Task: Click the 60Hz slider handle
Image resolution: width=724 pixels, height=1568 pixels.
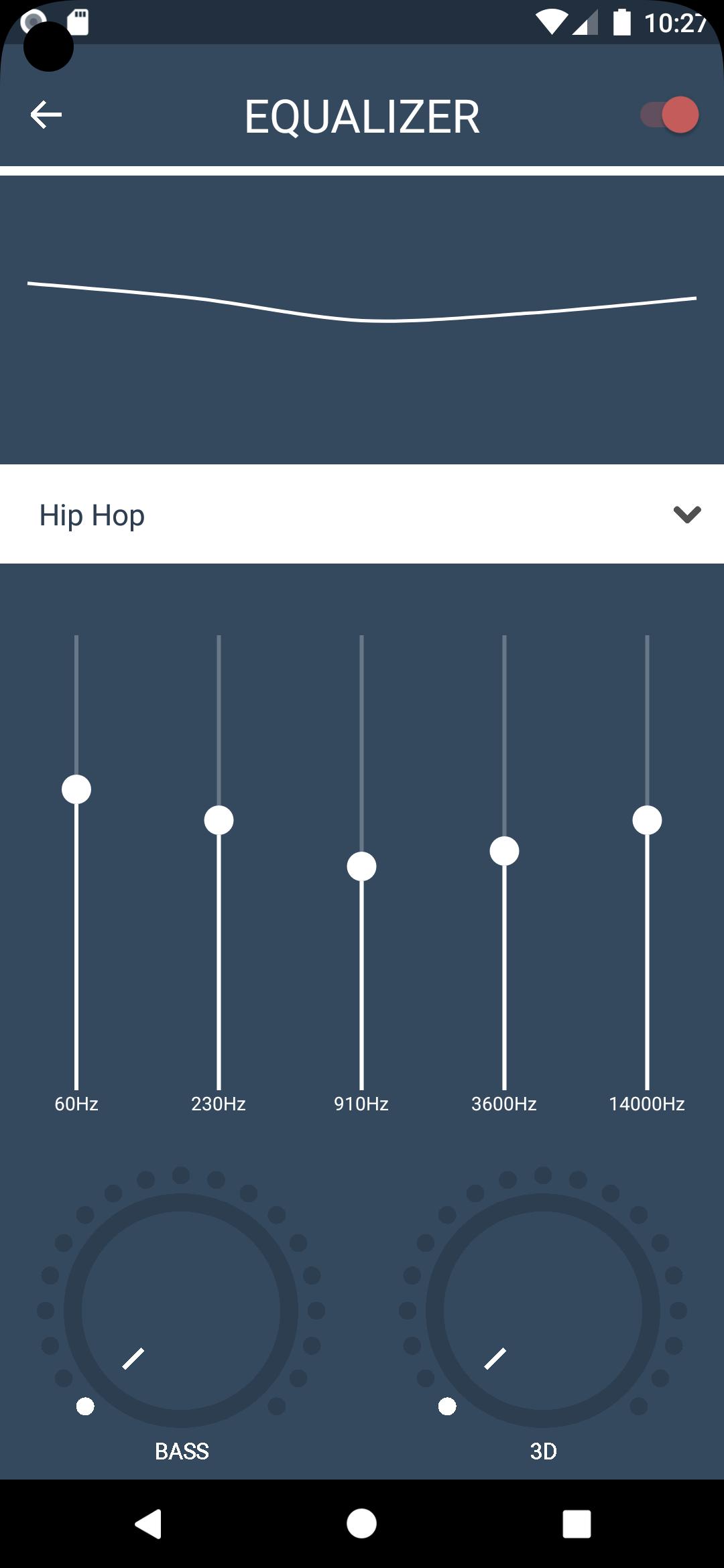Action: 76,789
